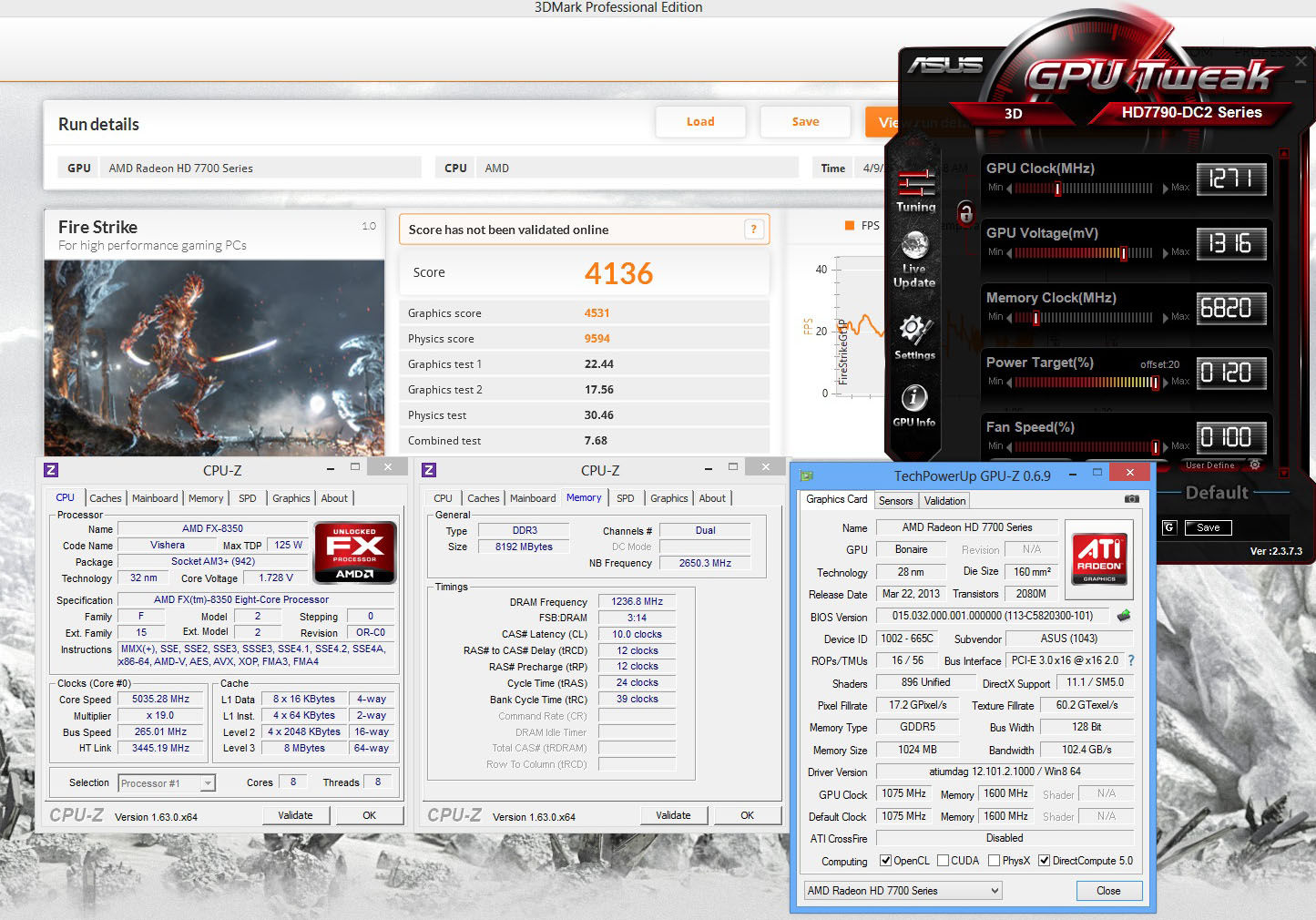The image size is (1316, 920).
Task: Click Validate in the CPU-Z processor window
Action: [x=295, y=815]
